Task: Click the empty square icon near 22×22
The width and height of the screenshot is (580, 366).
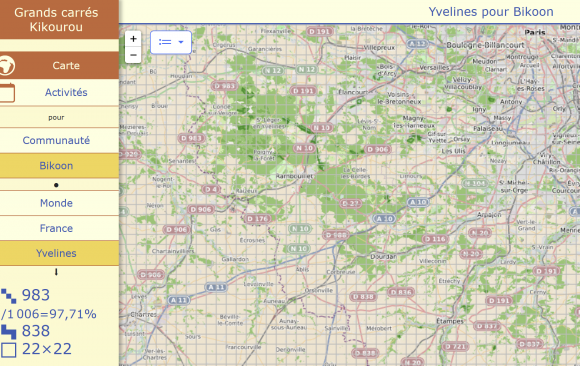Action: 9,350
